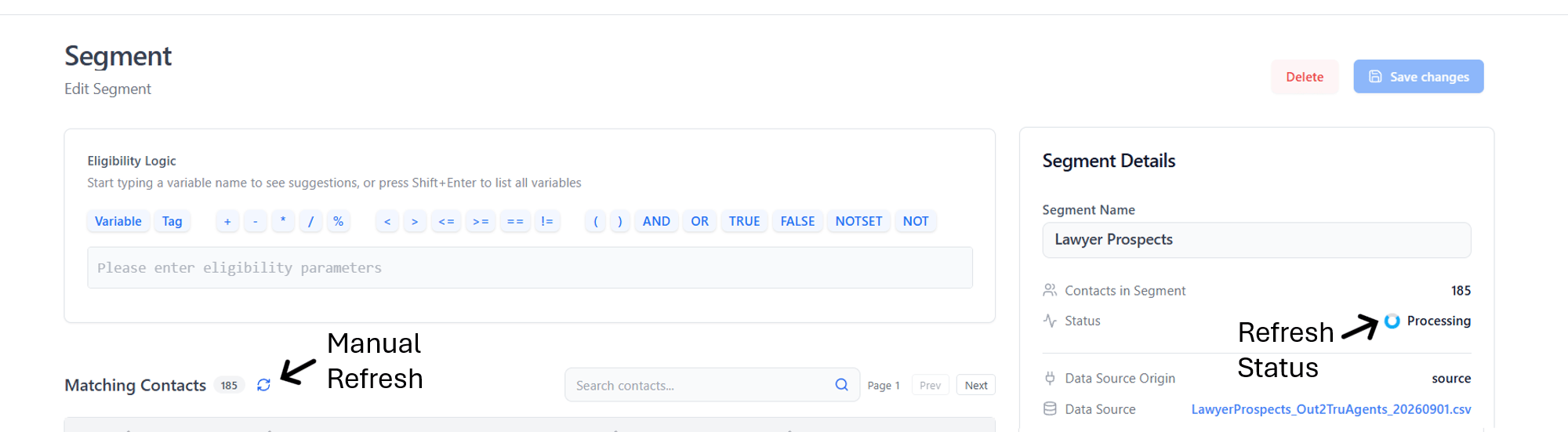1568x432 pixels.
Task: Click the Processing status text
Action: (x=1439, y=321)
